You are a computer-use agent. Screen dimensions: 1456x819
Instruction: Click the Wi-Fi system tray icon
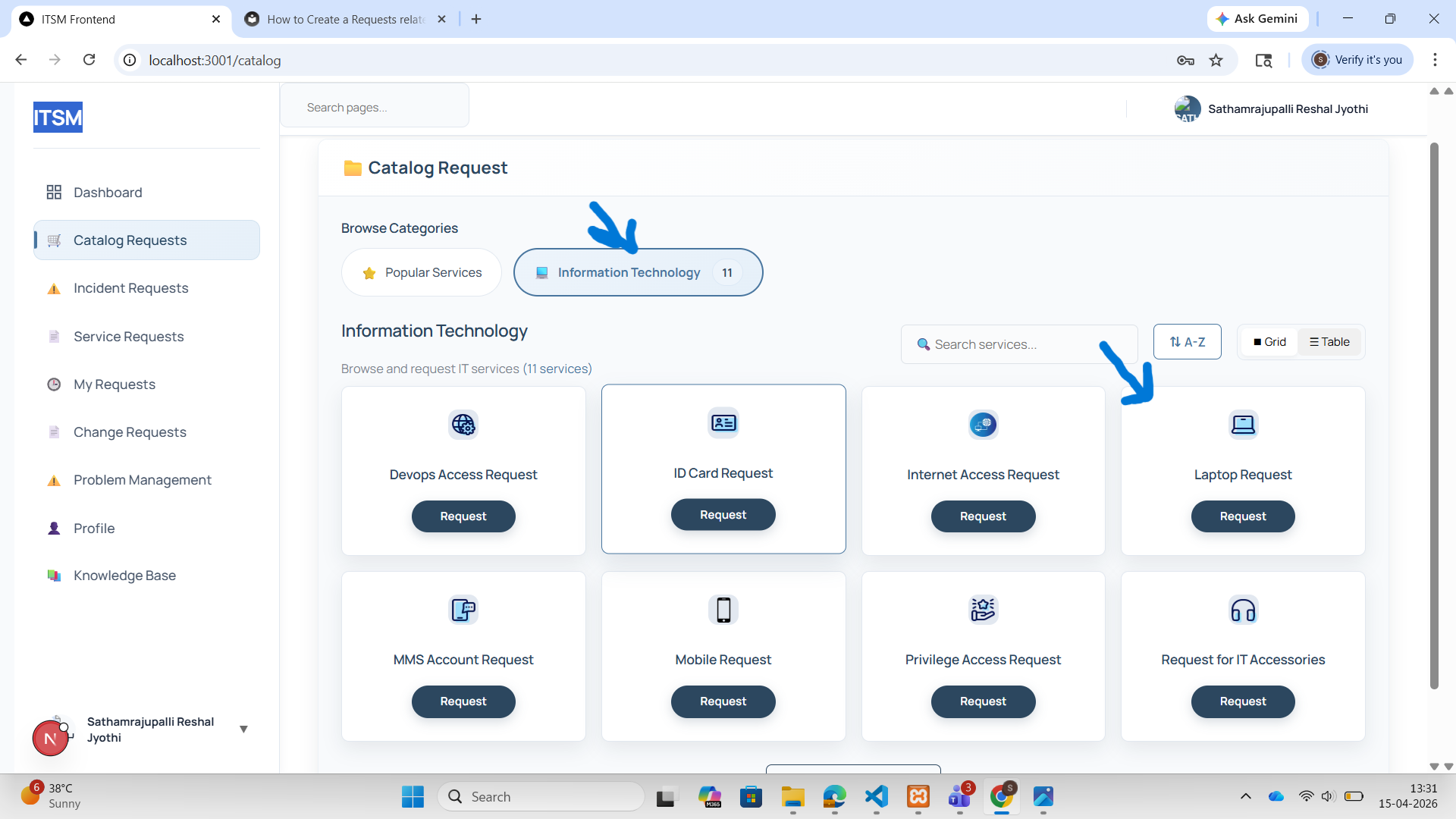pos(1306,796)
